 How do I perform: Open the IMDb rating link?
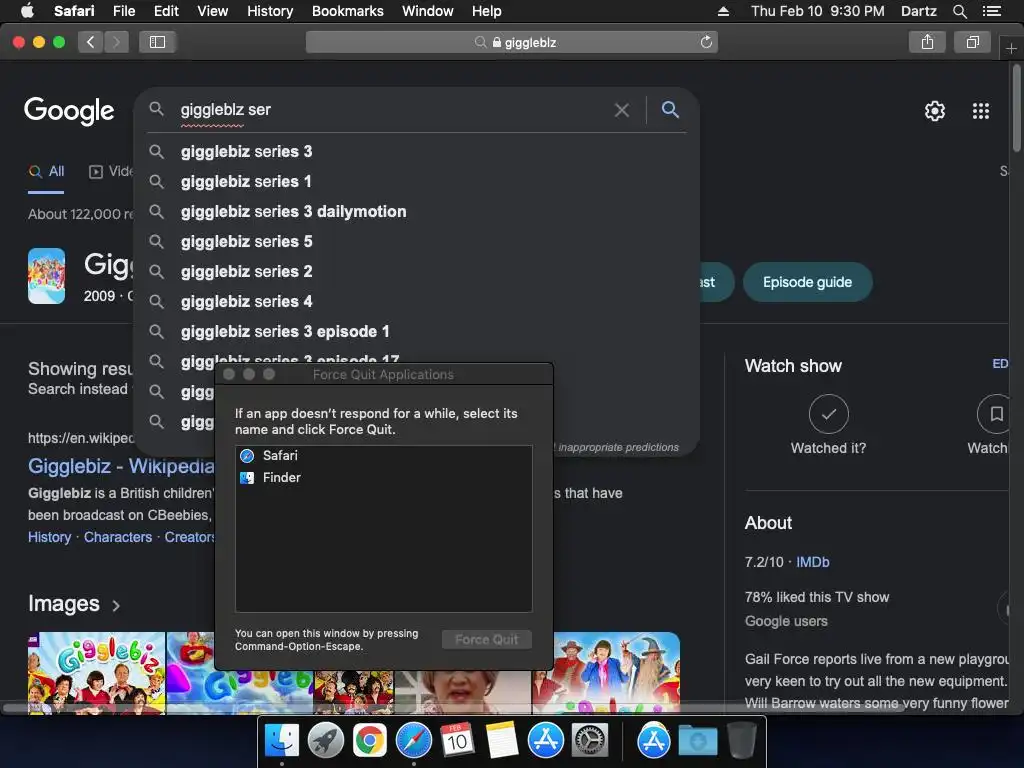pos(812,562)
